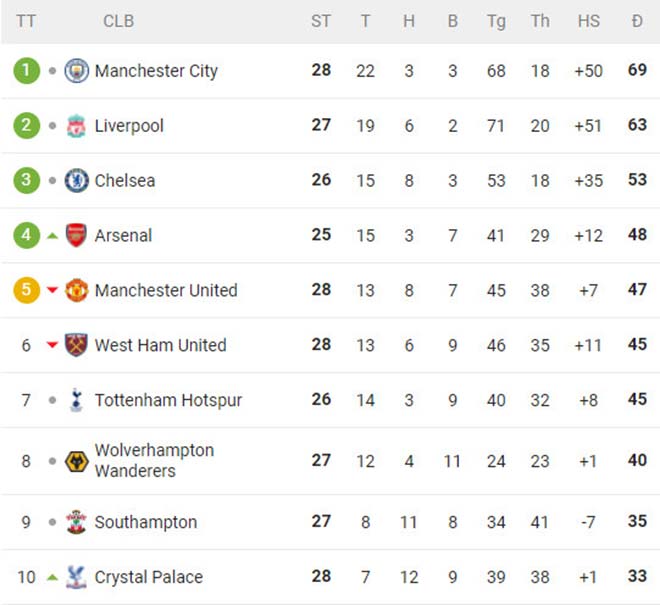Click the Southampton club crest
The width and height of the screenshot is (660, 605).
[76, 522]
